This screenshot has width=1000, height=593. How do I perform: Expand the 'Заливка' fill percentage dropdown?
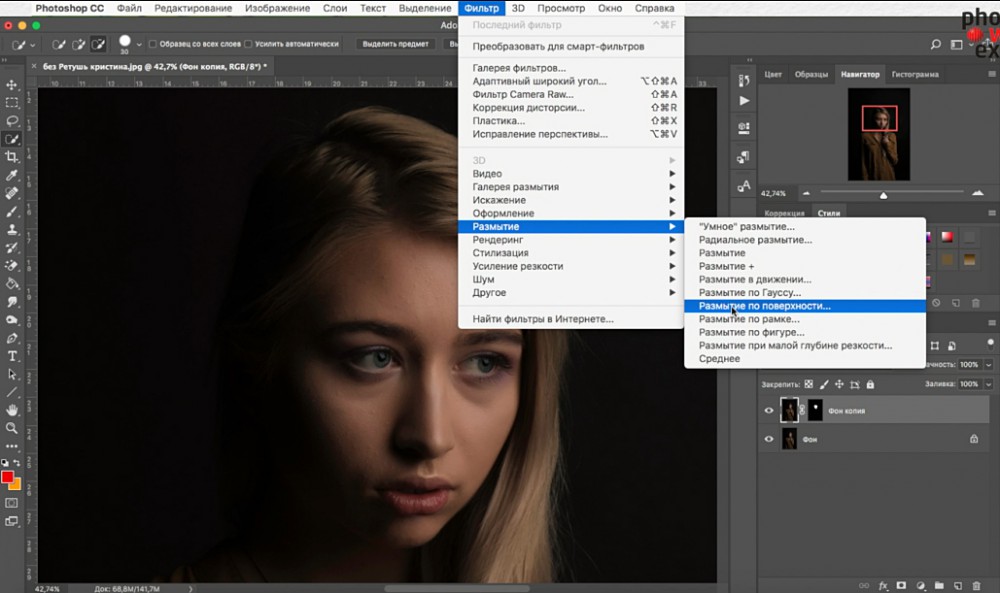989,383
